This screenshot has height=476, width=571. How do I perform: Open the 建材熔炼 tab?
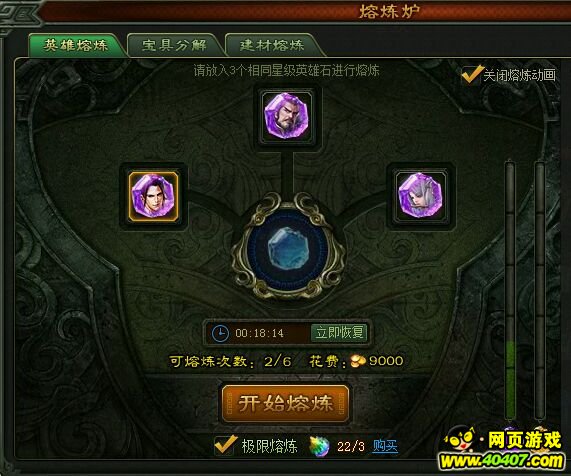click(x=272, y=45)
